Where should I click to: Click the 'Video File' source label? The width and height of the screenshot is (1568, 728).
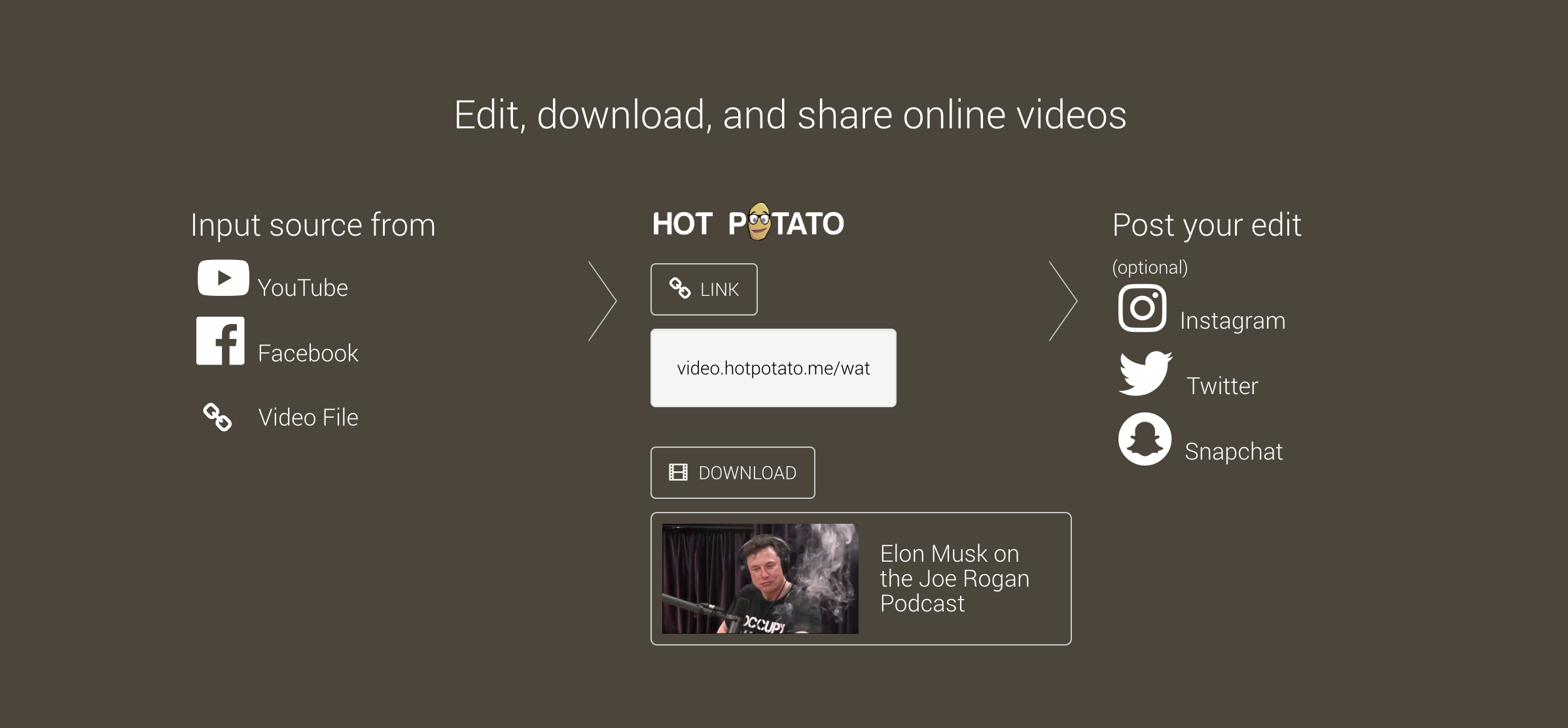pyautogui.click(x=308, y=418)
